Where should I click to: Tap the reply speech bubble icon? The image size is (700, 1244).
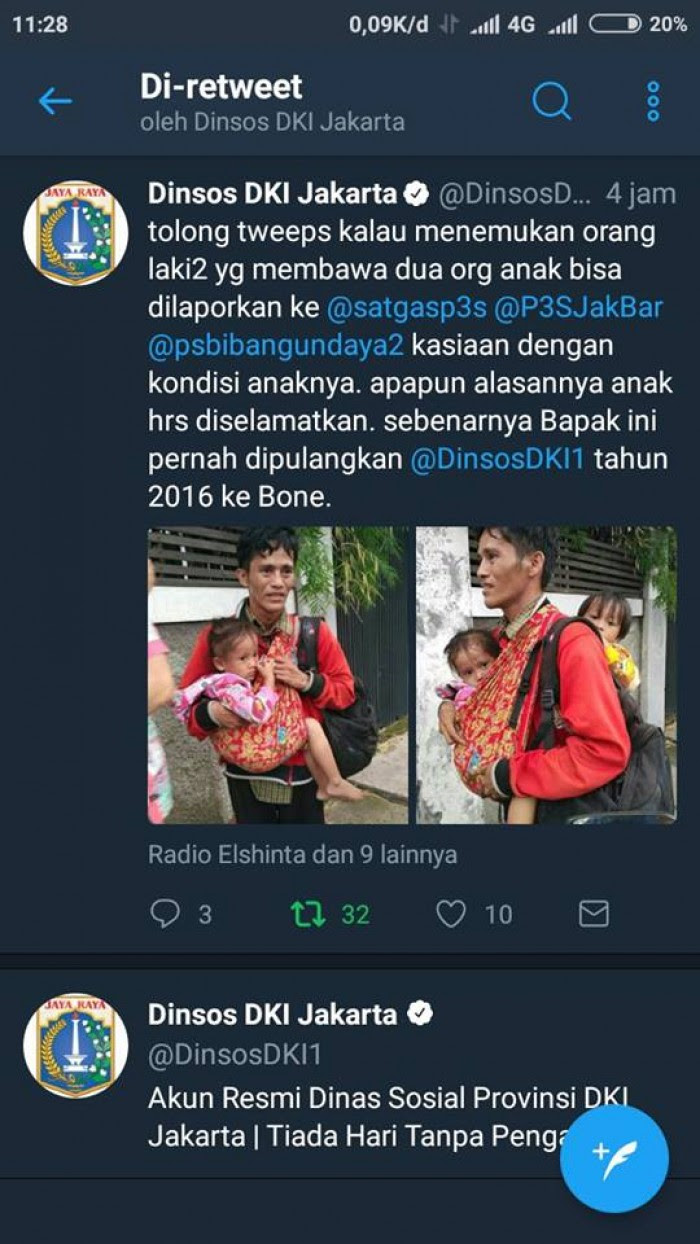[x=164, y=913]
